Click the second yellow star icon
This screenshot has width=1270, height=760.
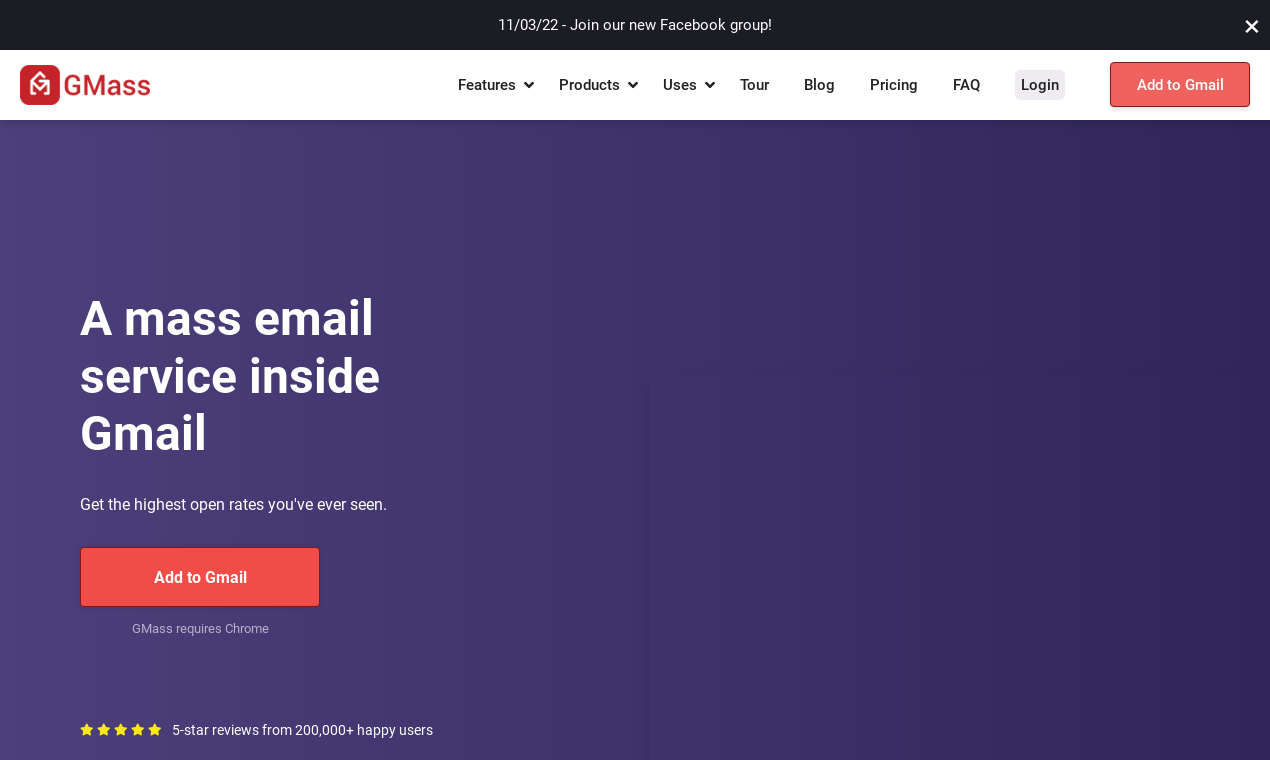click(102, 730)
